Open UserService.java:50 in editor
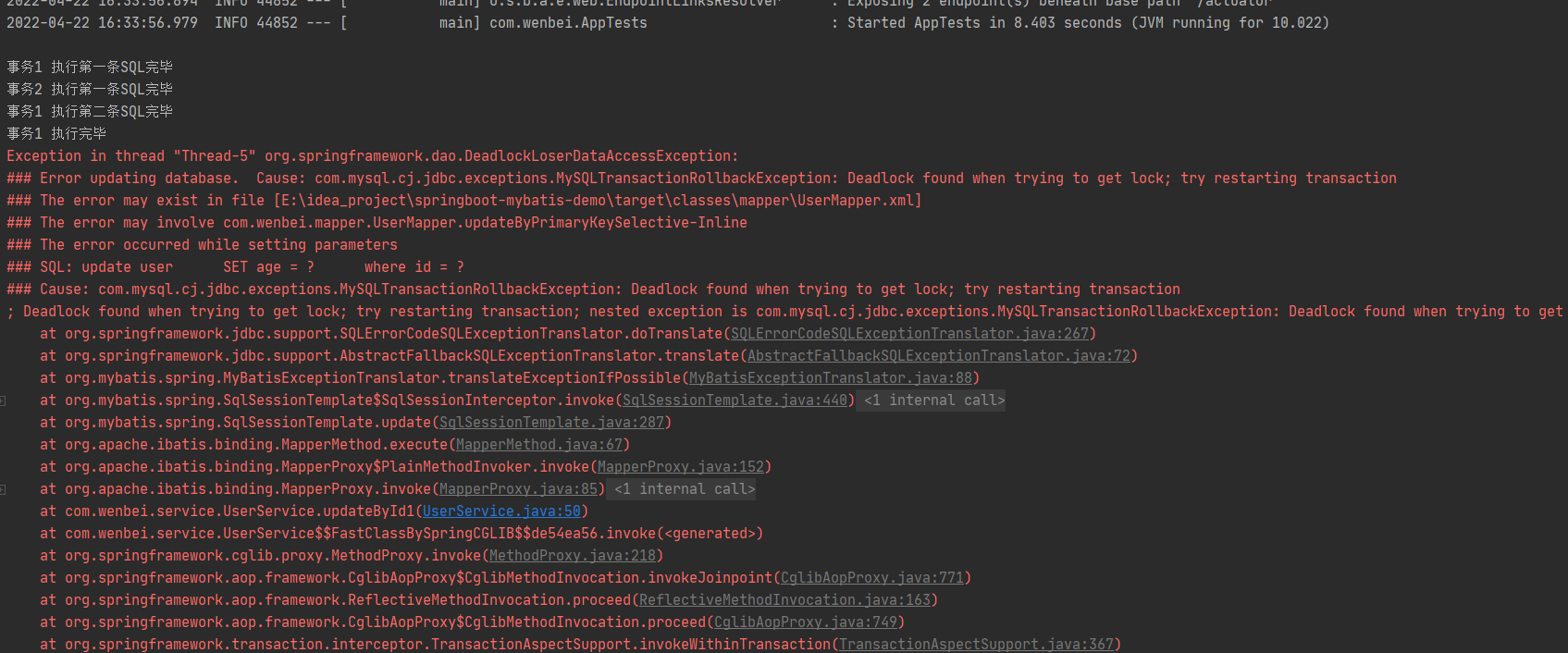Screen dimensions: 1568x653 [501, 511]
